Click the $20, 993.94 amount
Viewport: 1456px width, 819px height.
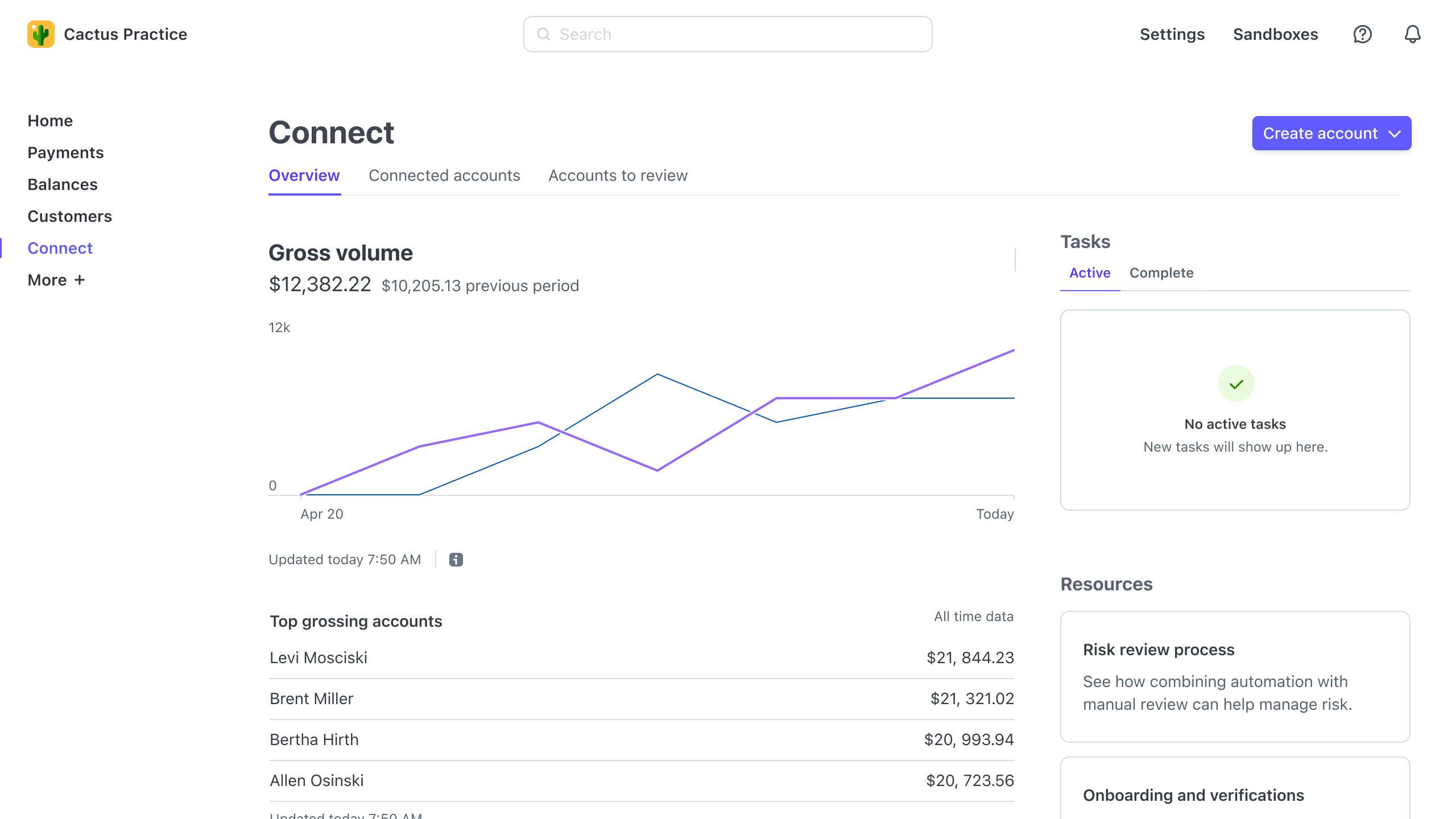click(x=969, y=739)
